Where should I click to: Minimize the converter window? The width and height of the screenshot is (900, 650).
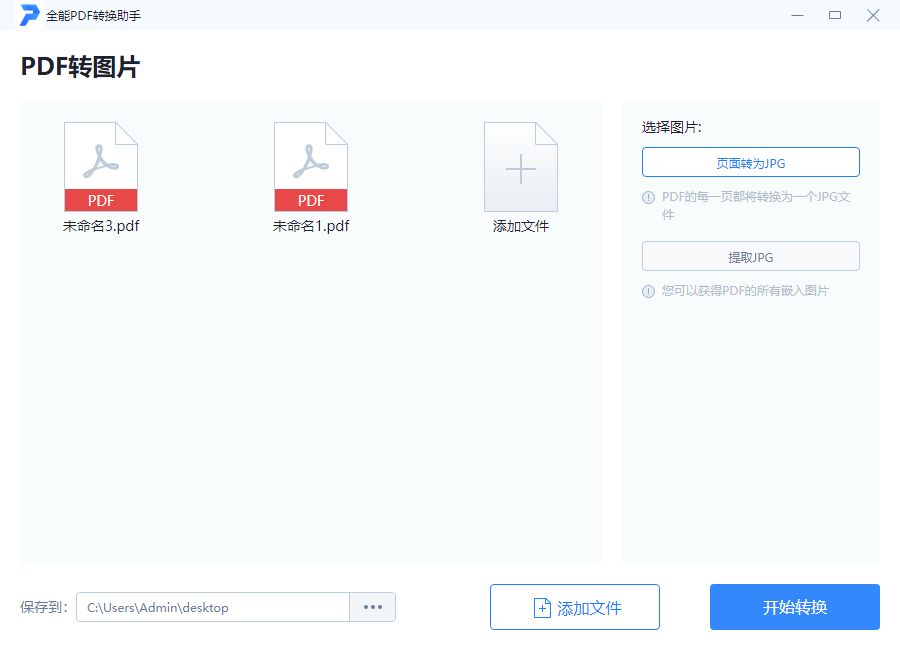click(x=797, y=16)
